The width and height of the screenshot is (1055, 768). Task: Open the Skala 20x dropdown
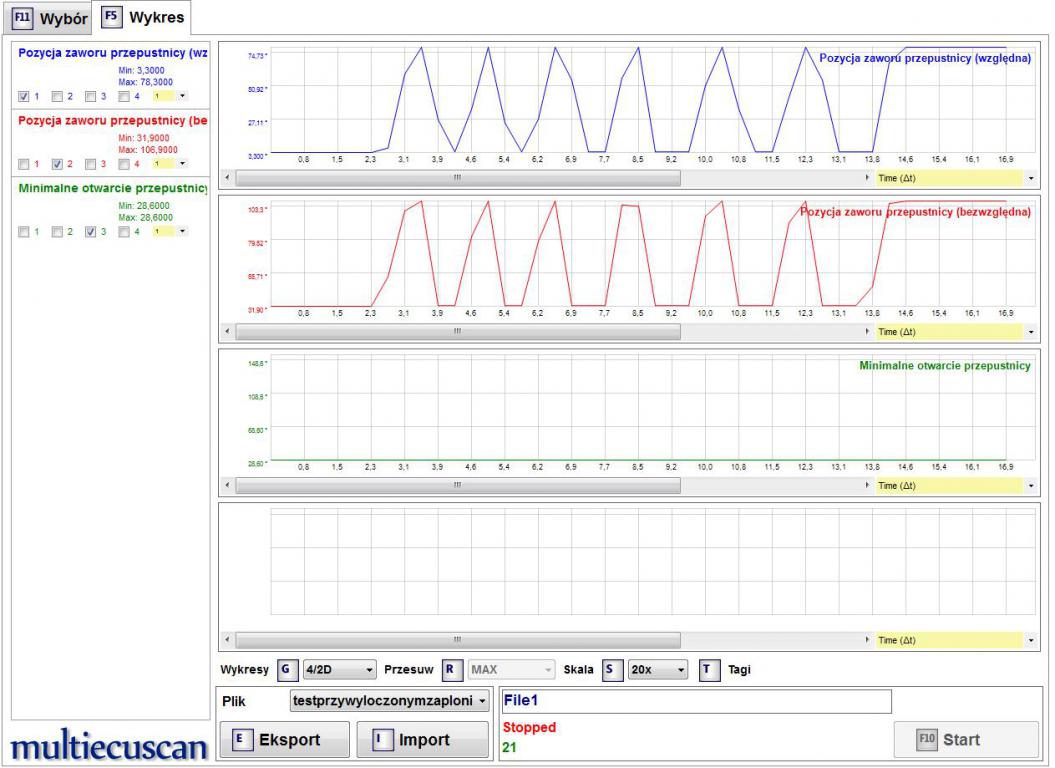(657, 670)
